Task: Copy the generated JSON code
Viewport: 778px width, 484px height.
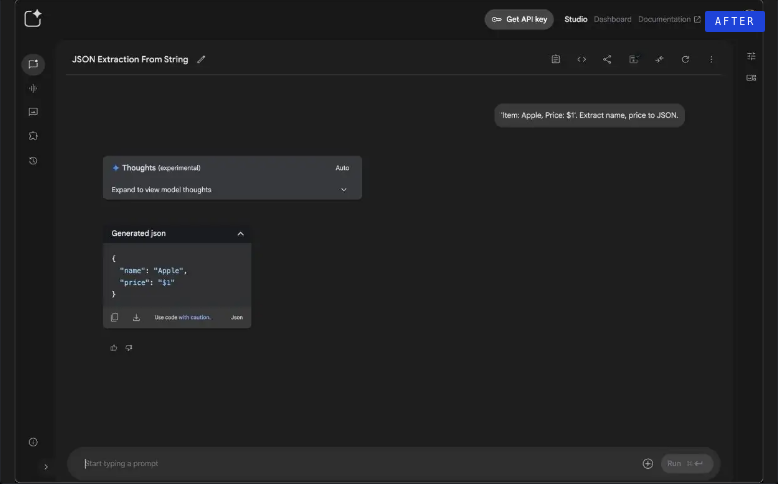Action: [x=115, y=317]
